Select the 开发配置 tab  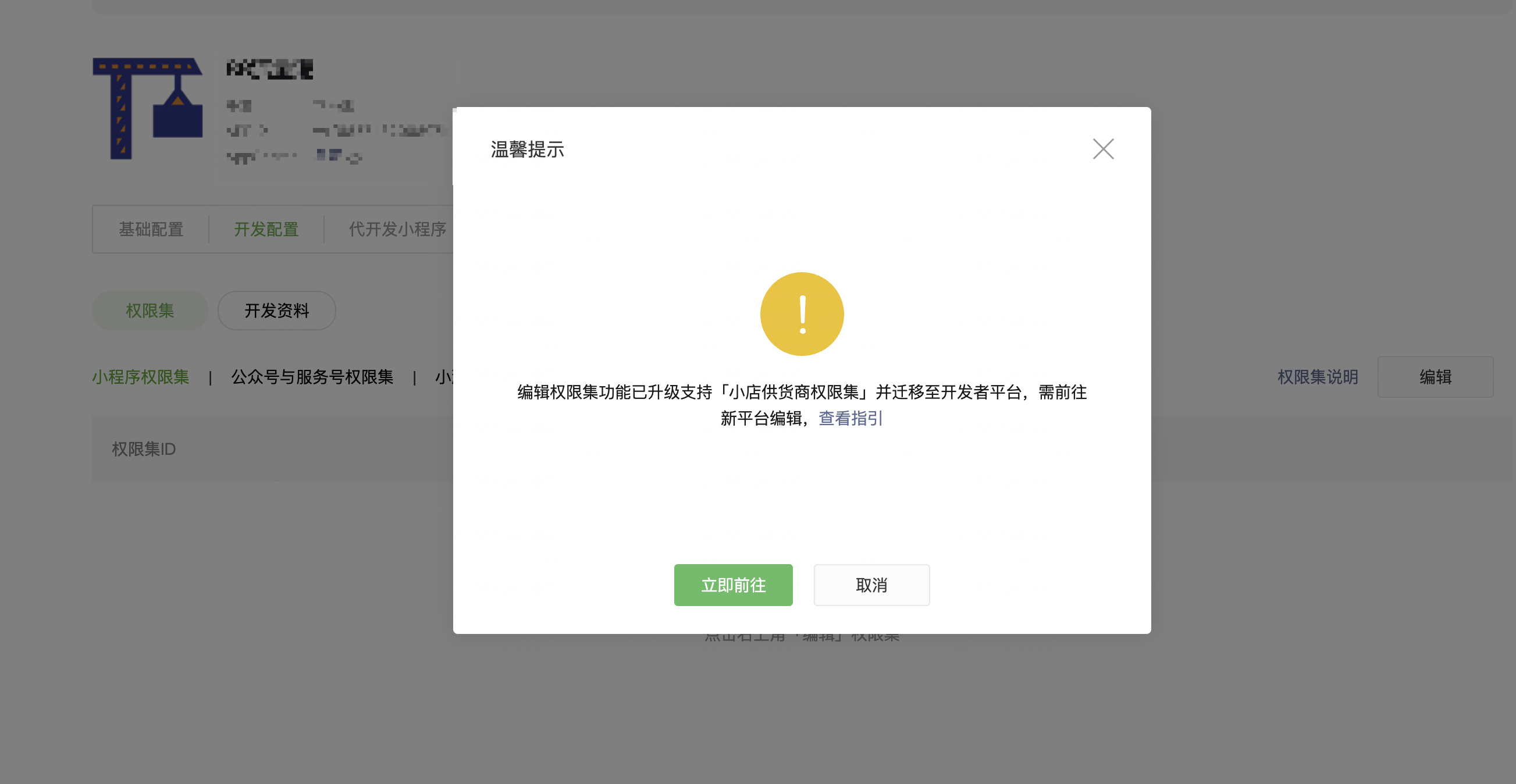[266, 229]
